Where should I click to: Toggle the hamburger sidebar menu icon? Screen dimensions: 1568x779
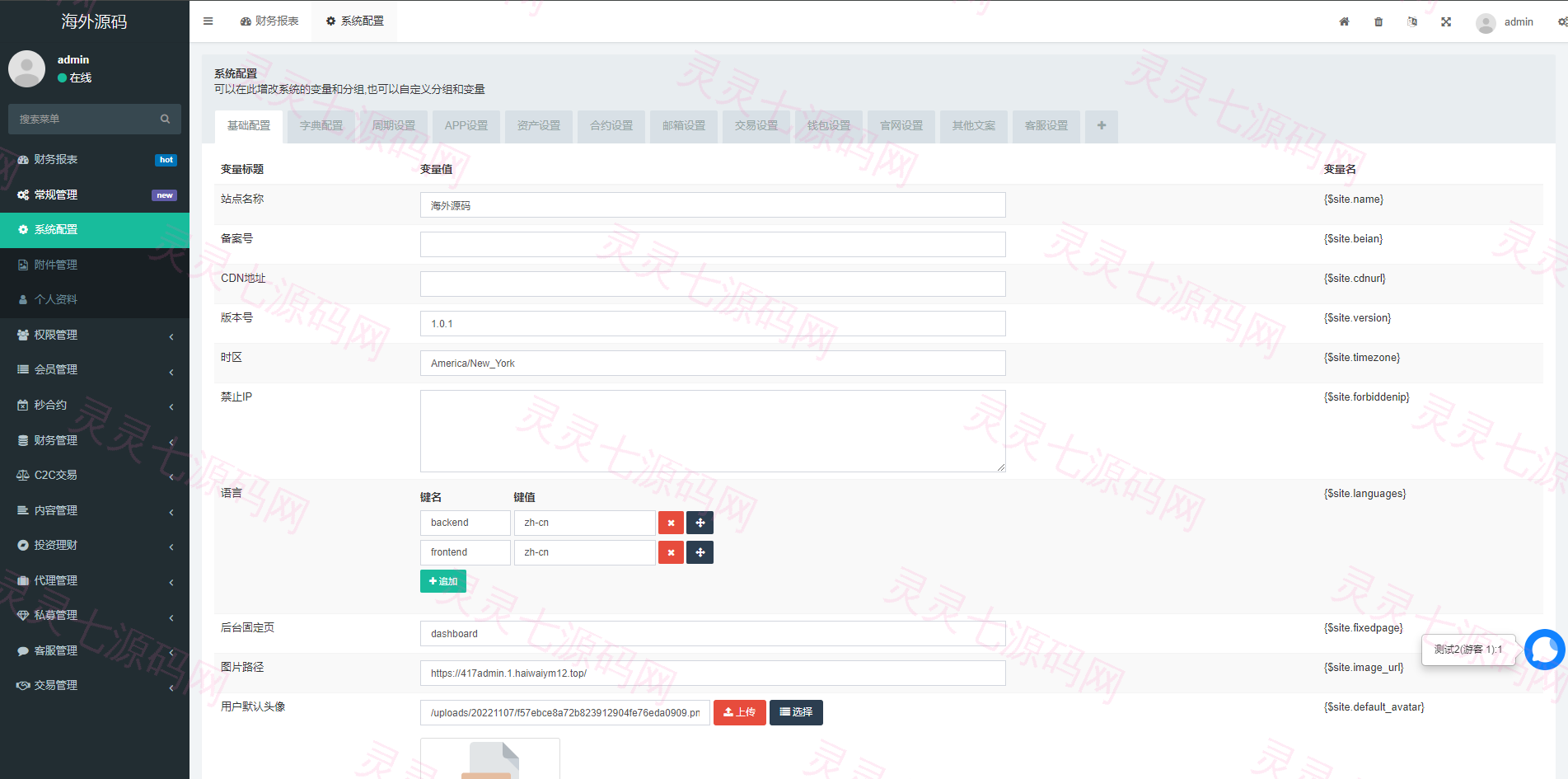(x=208, y=21)
